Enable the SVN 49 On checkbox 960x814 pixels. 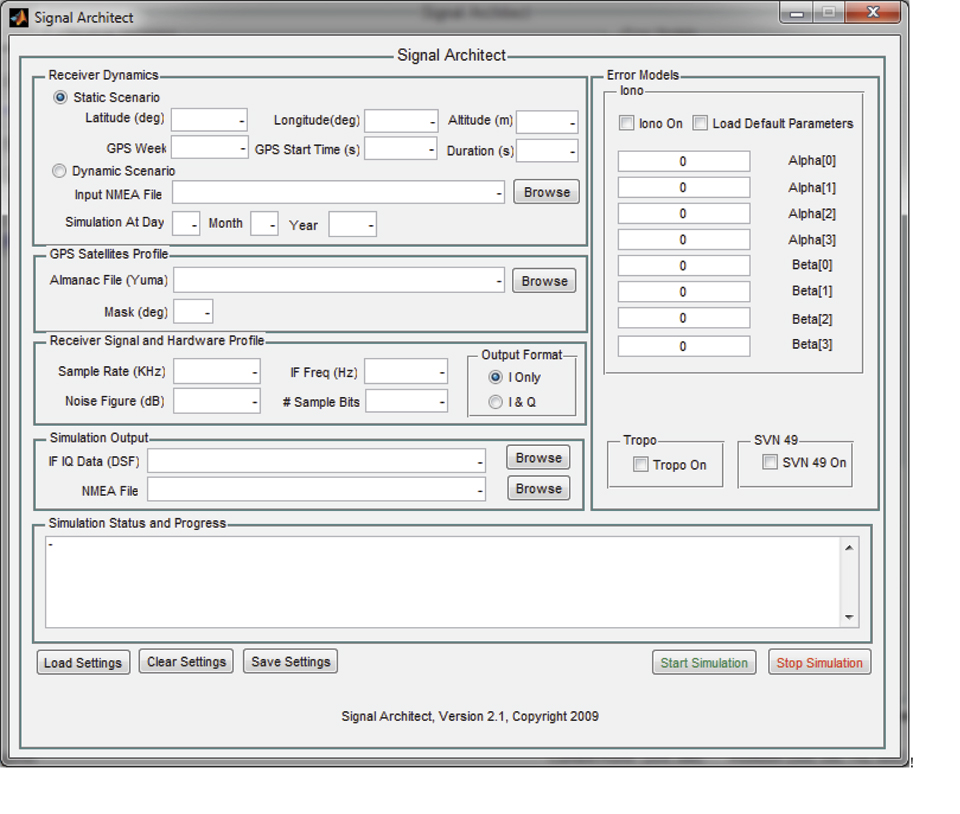pyautogui.click(x=770, y=462)
